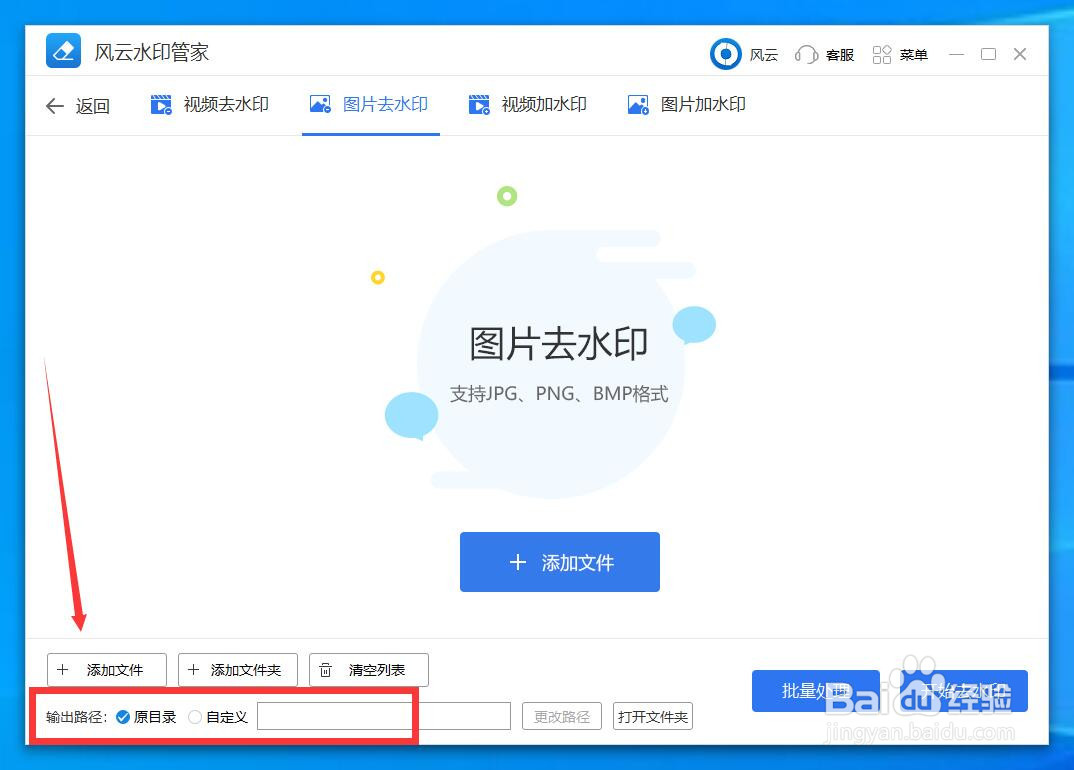The width and height of the screenshot is (1074, 770).
Task: Switch to the 图片加水印 tab
Action: [x=685, y=104]
